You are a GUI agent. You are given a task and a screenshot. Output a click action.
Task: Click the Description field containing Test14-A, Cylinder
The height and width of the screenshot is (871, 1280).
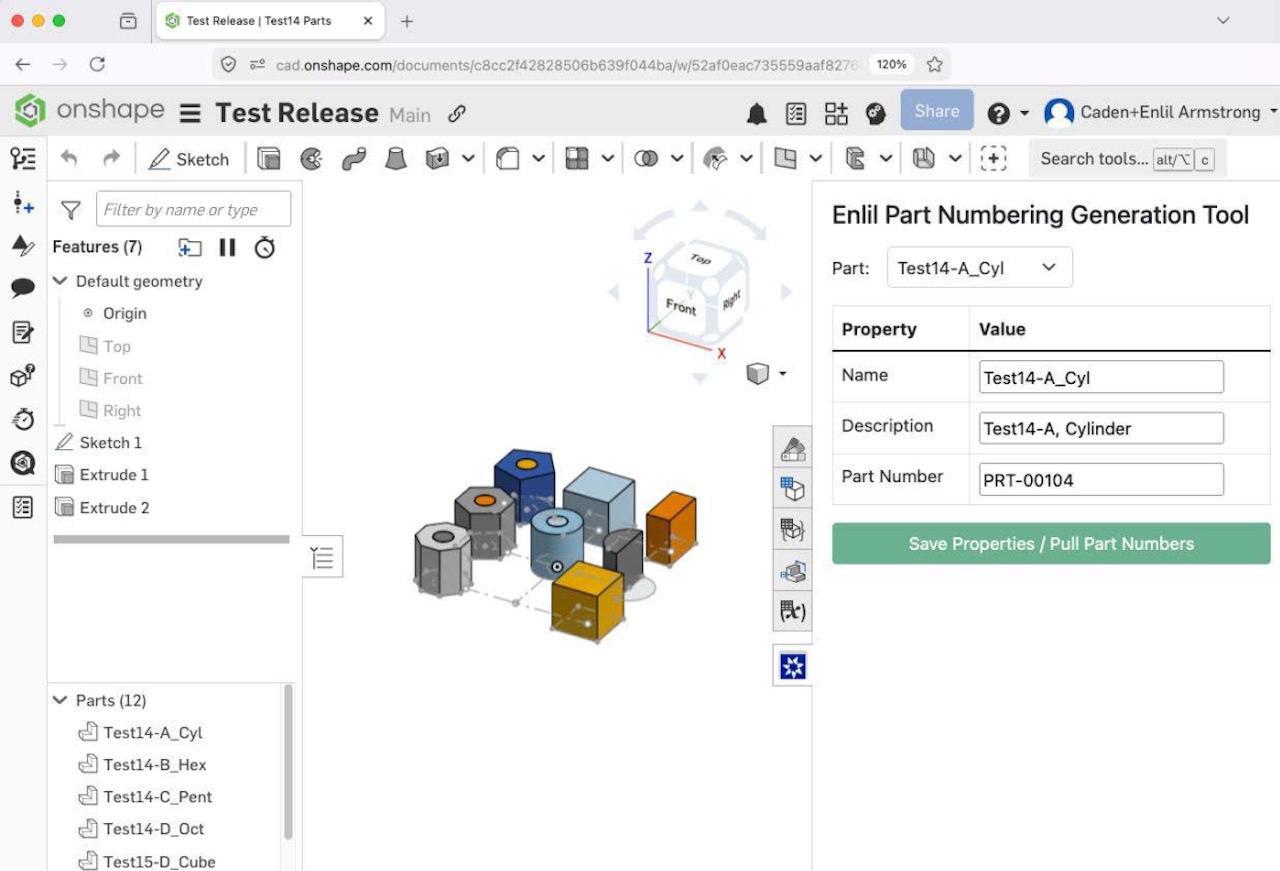1101,428
